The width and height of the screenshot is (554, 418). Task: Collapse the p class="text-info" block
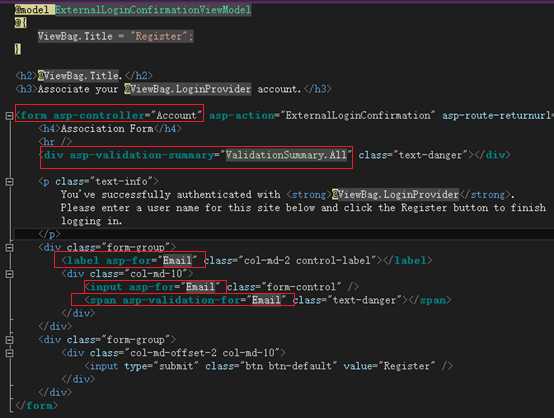pyautogui.click(x=9, y=182)
